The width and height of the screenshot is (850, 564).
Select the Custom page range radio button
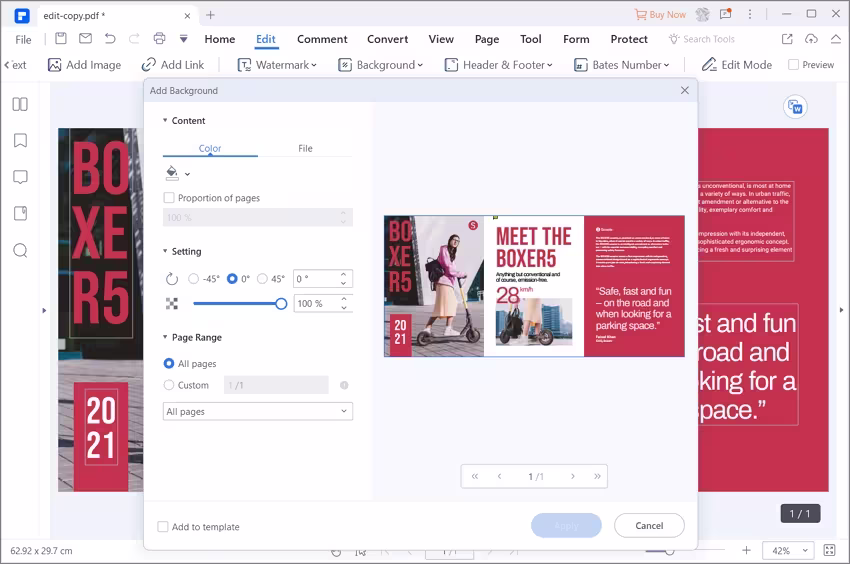169,385
